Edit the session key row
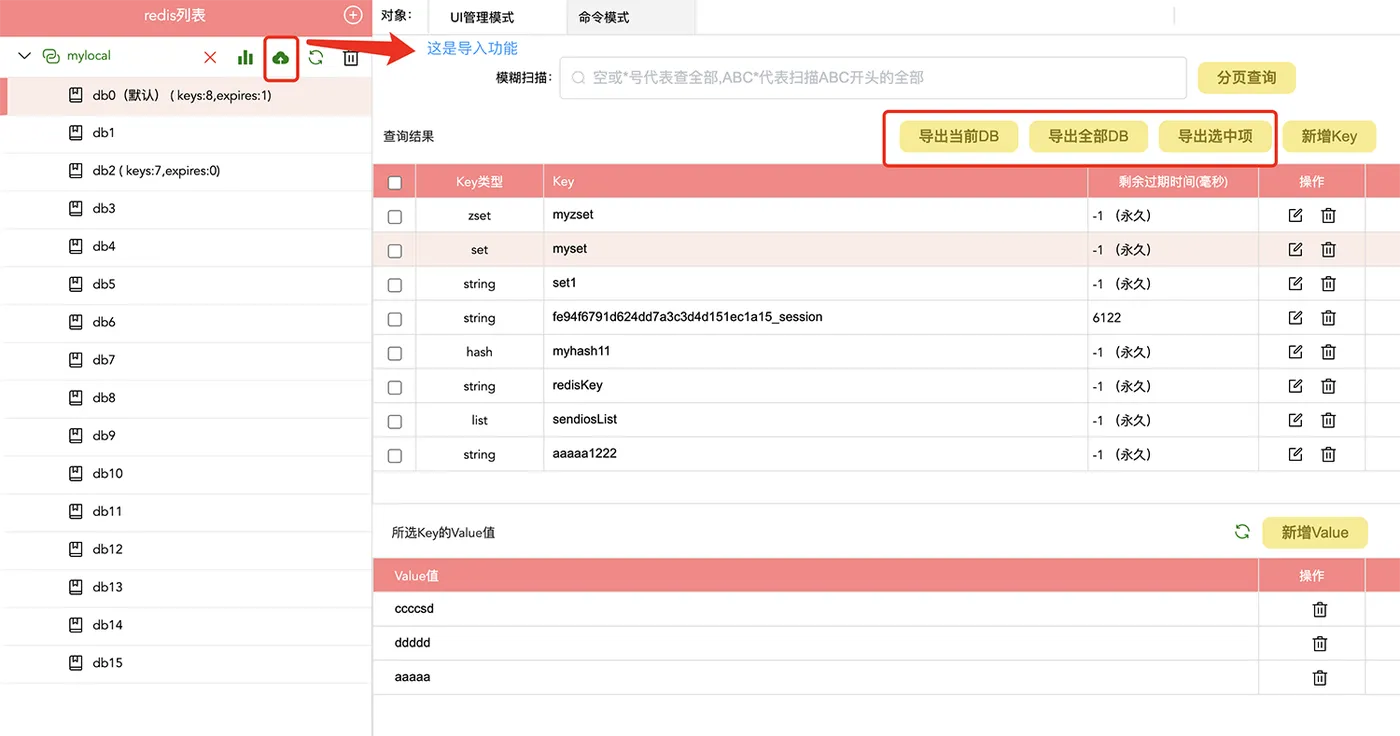 tap(1296, 318)
